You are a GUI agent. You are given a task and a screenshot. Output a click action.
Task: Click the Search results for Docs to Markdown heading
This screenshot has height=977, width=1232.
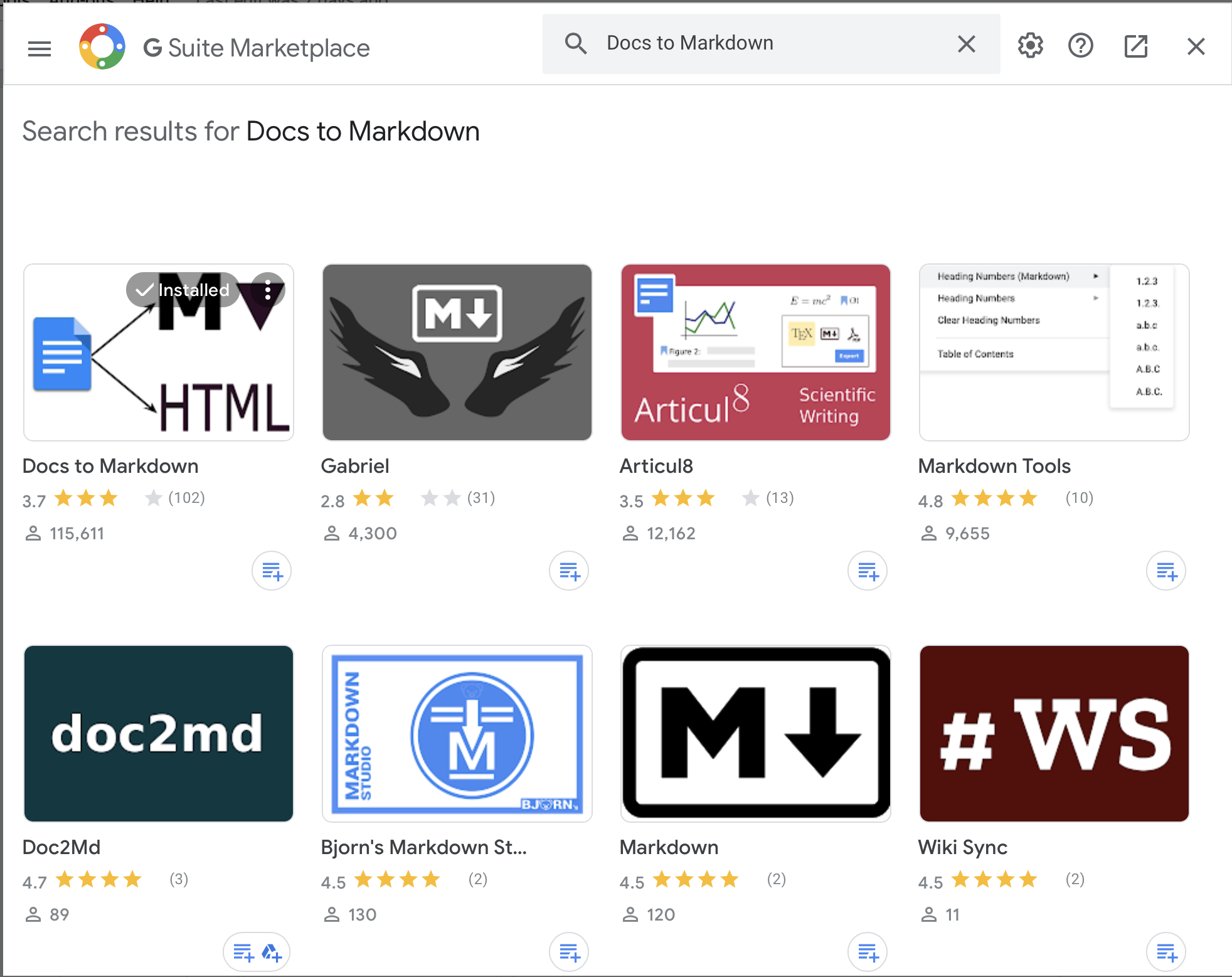pyautogui.click(x=251, y=132)
